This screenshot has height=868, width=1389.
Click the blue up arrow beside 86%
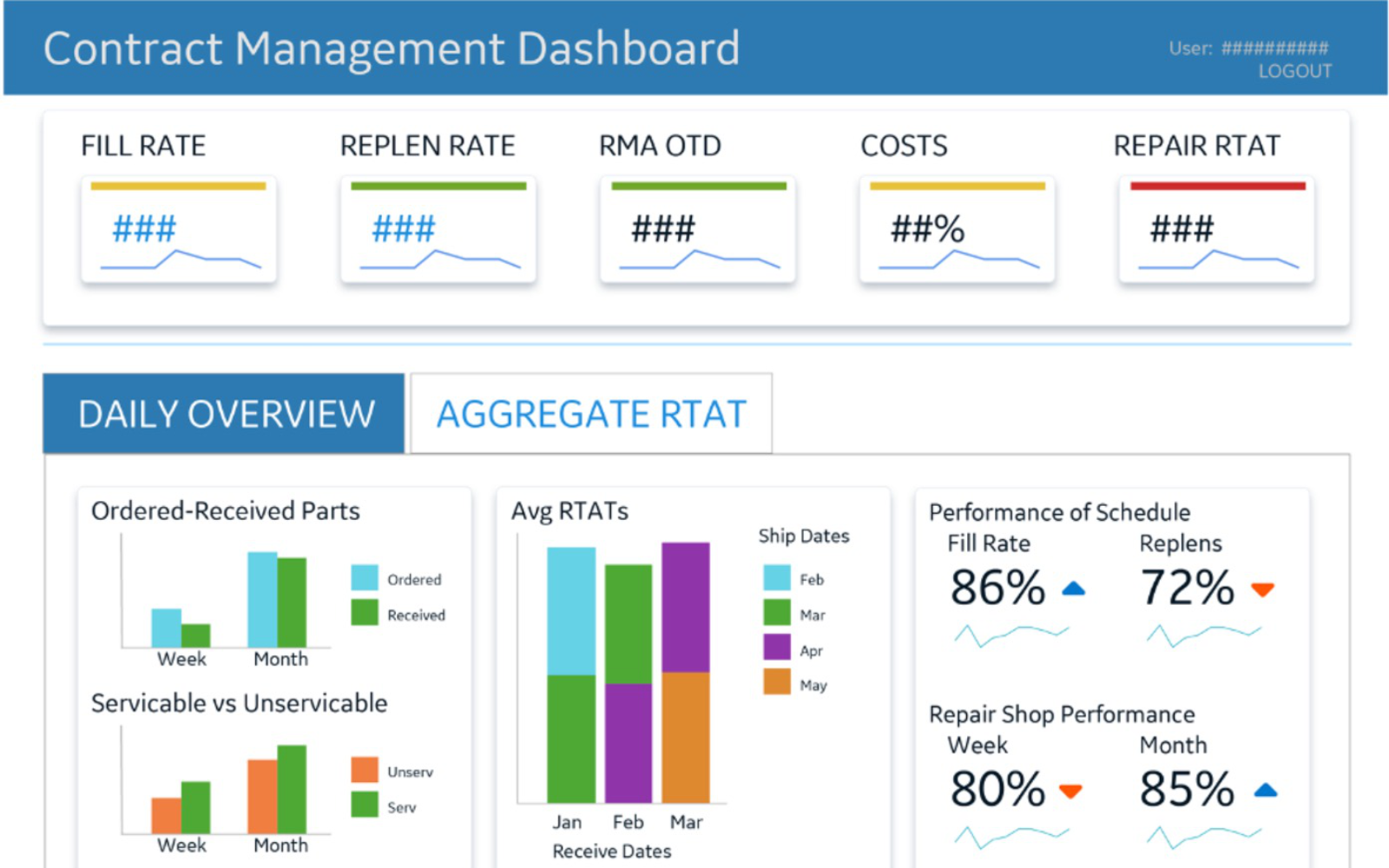click(x=1074, y=589)
